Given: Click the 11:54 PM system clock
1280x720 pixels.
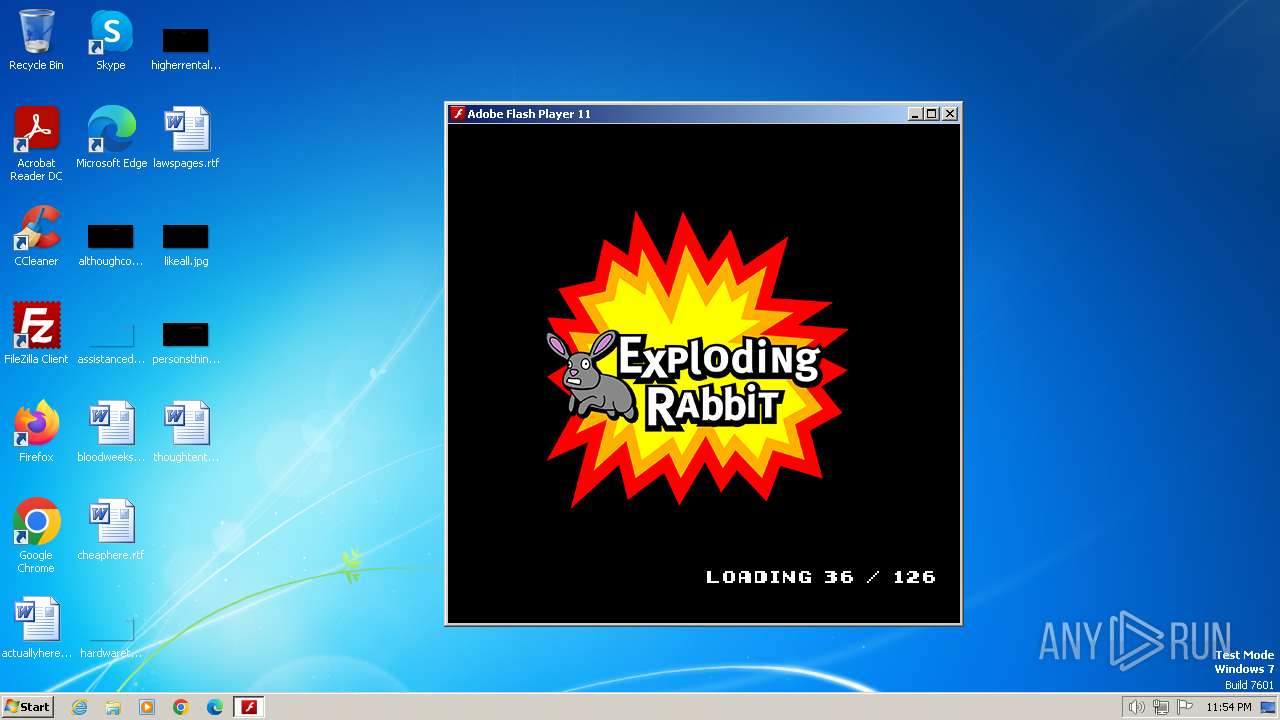Looking at the screenshot, I should pos(1228,707).
